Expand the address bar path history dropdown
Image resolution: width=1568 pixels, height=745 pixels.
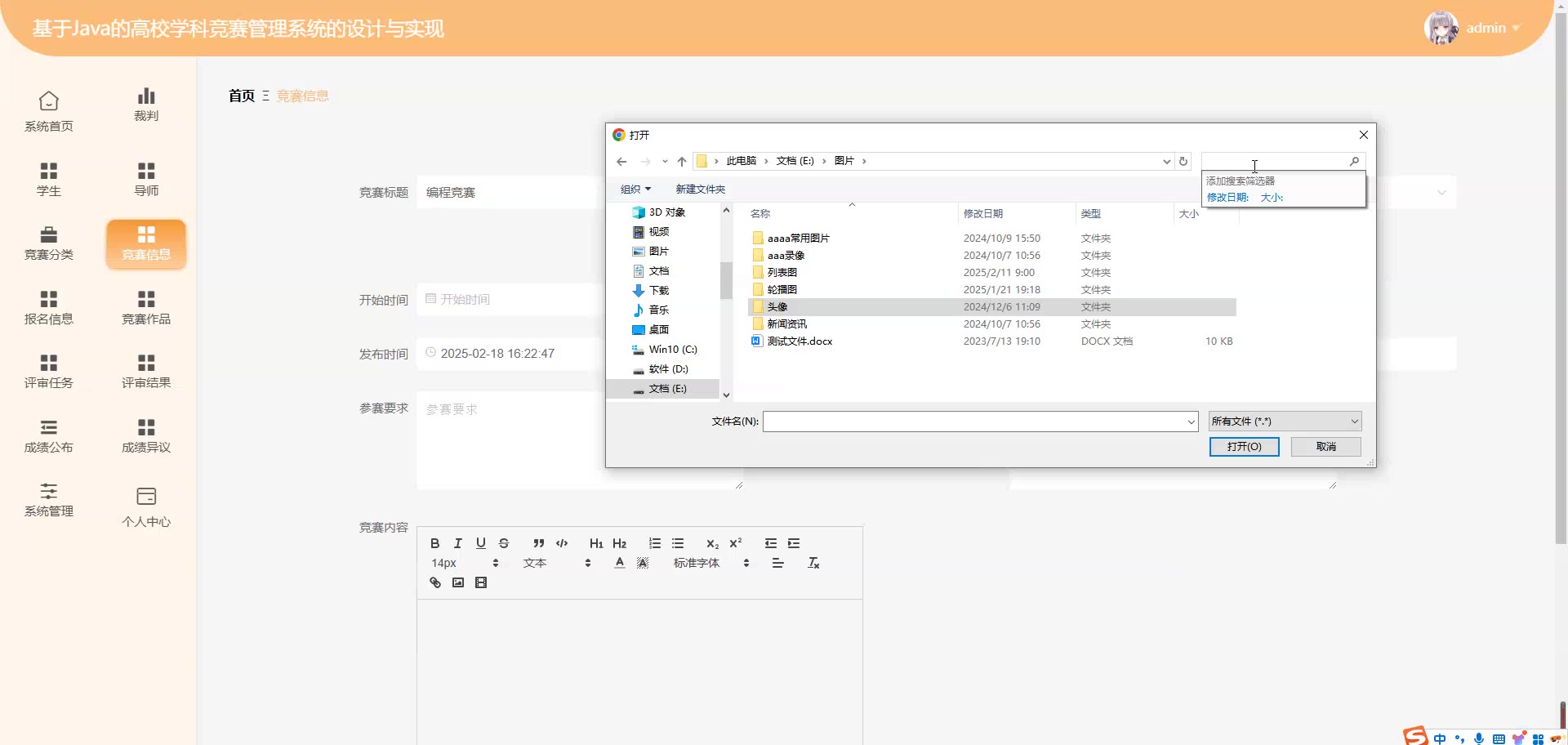[x=1166, y=162]
